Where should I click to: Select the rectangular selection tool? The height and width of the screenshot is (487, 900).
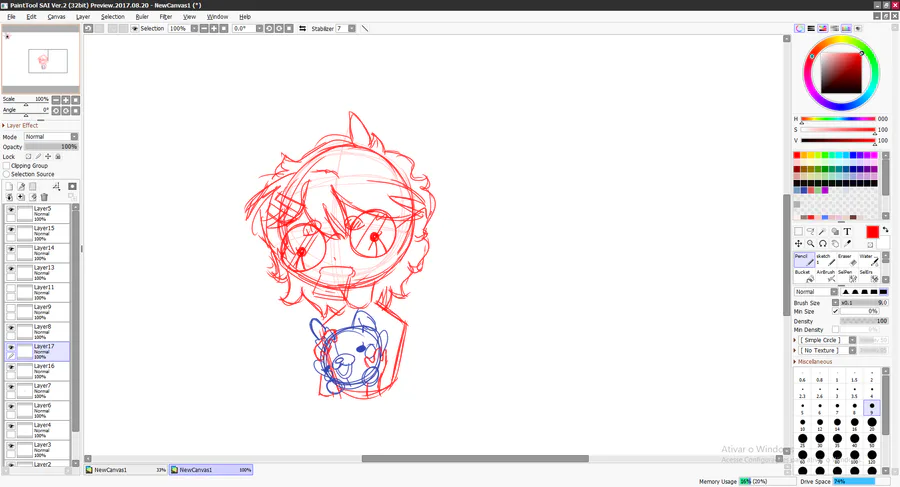(x=798, y=231)
